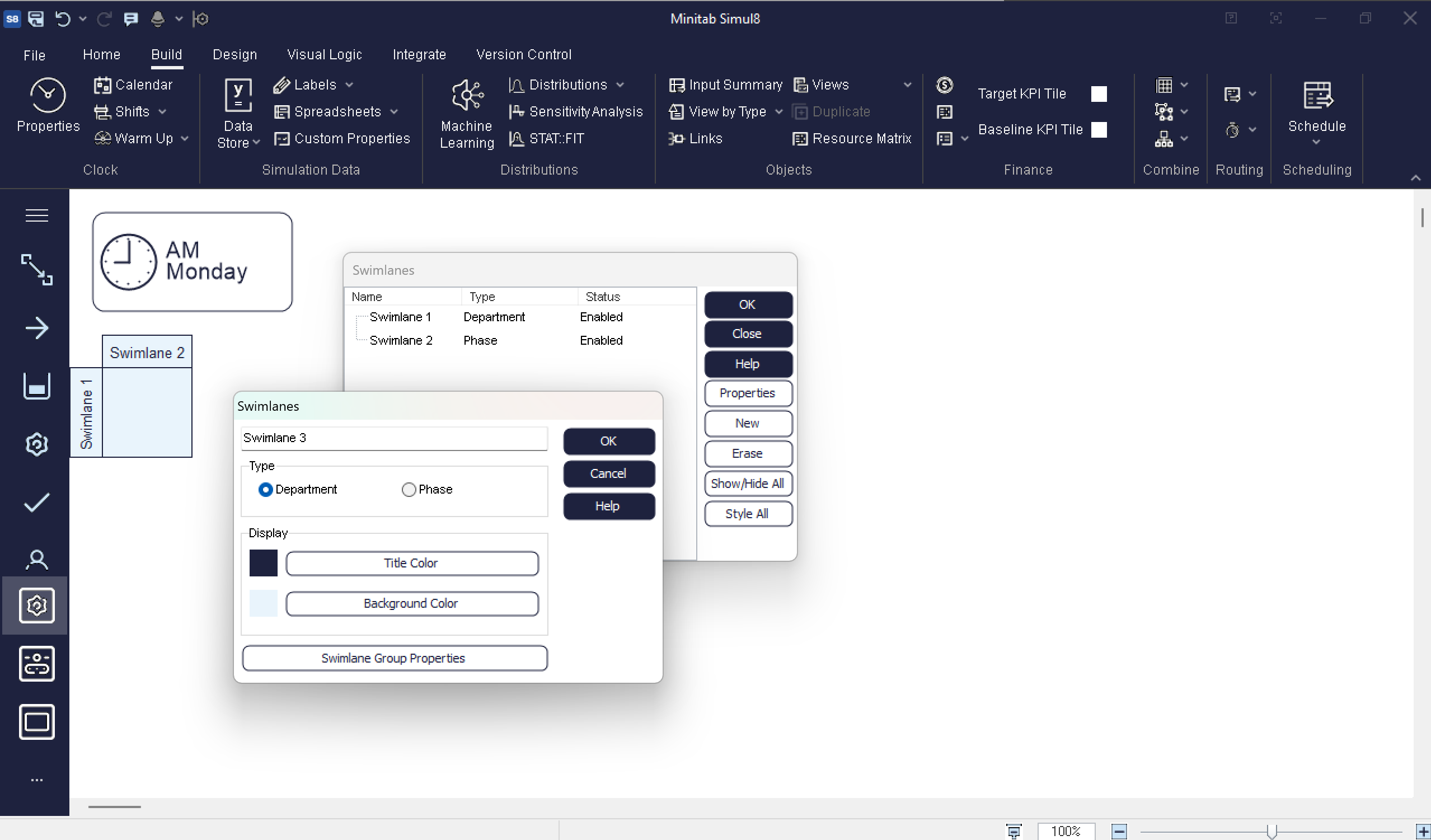Viewport: 1431px width, 840px height.
Task: Click OK in the Swimlane 3 dialog
Action: pos(609,442)
